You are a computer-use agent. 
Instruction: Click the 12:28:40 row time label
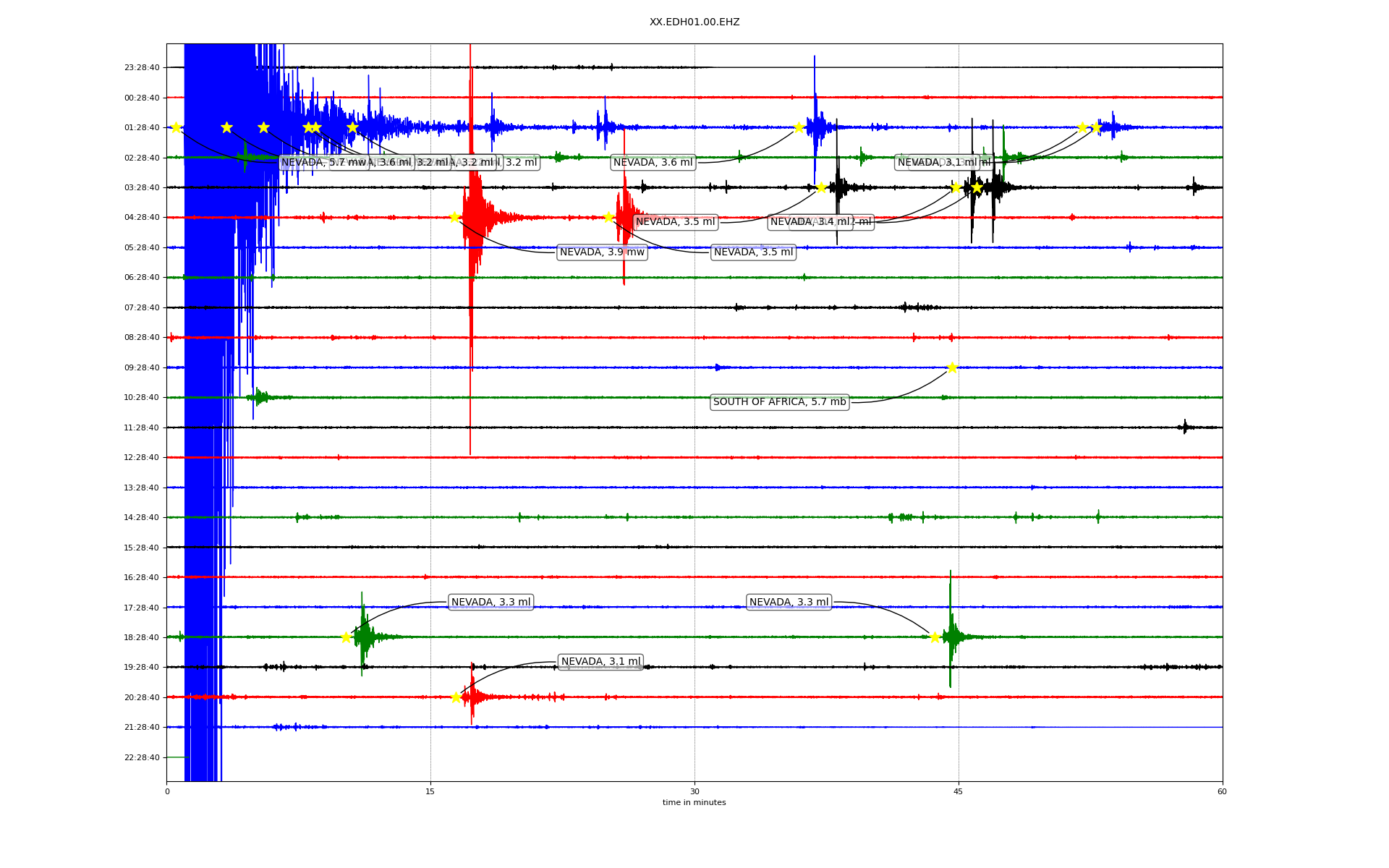coord(142,458)
